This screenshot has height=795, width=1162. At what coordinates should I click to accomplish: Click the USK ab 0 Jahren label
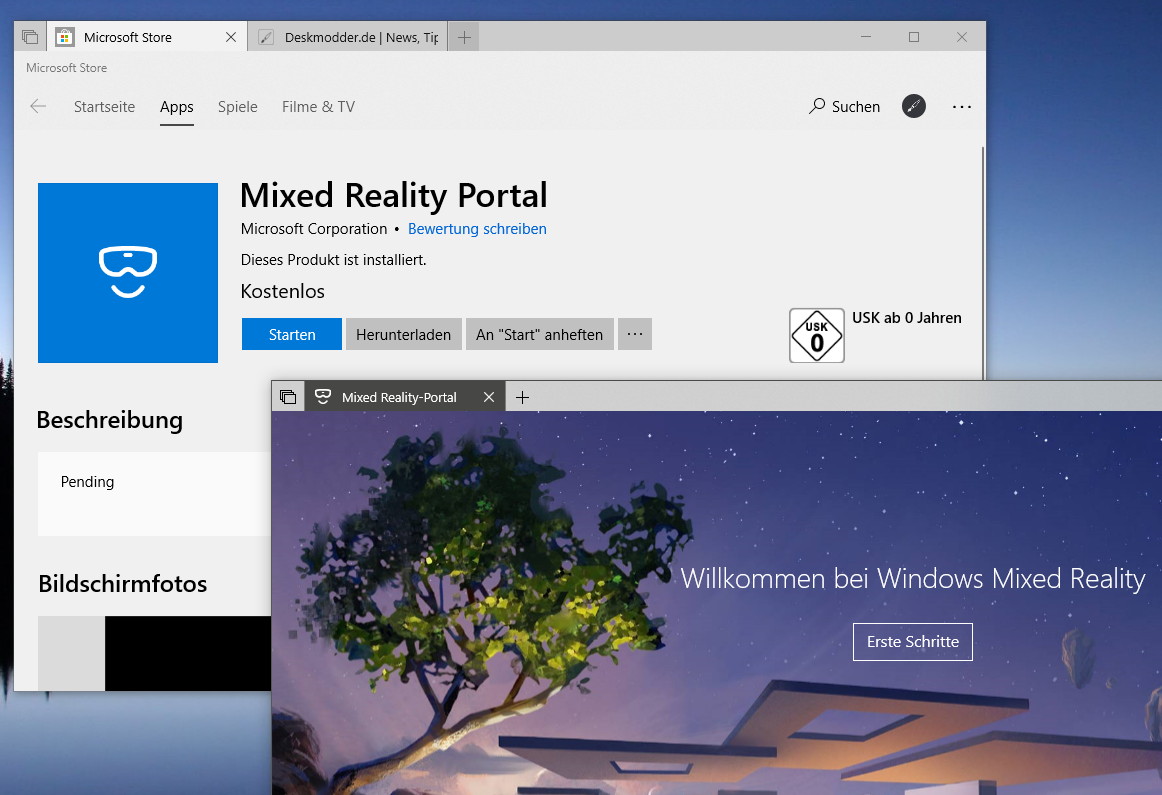point(907,318)
